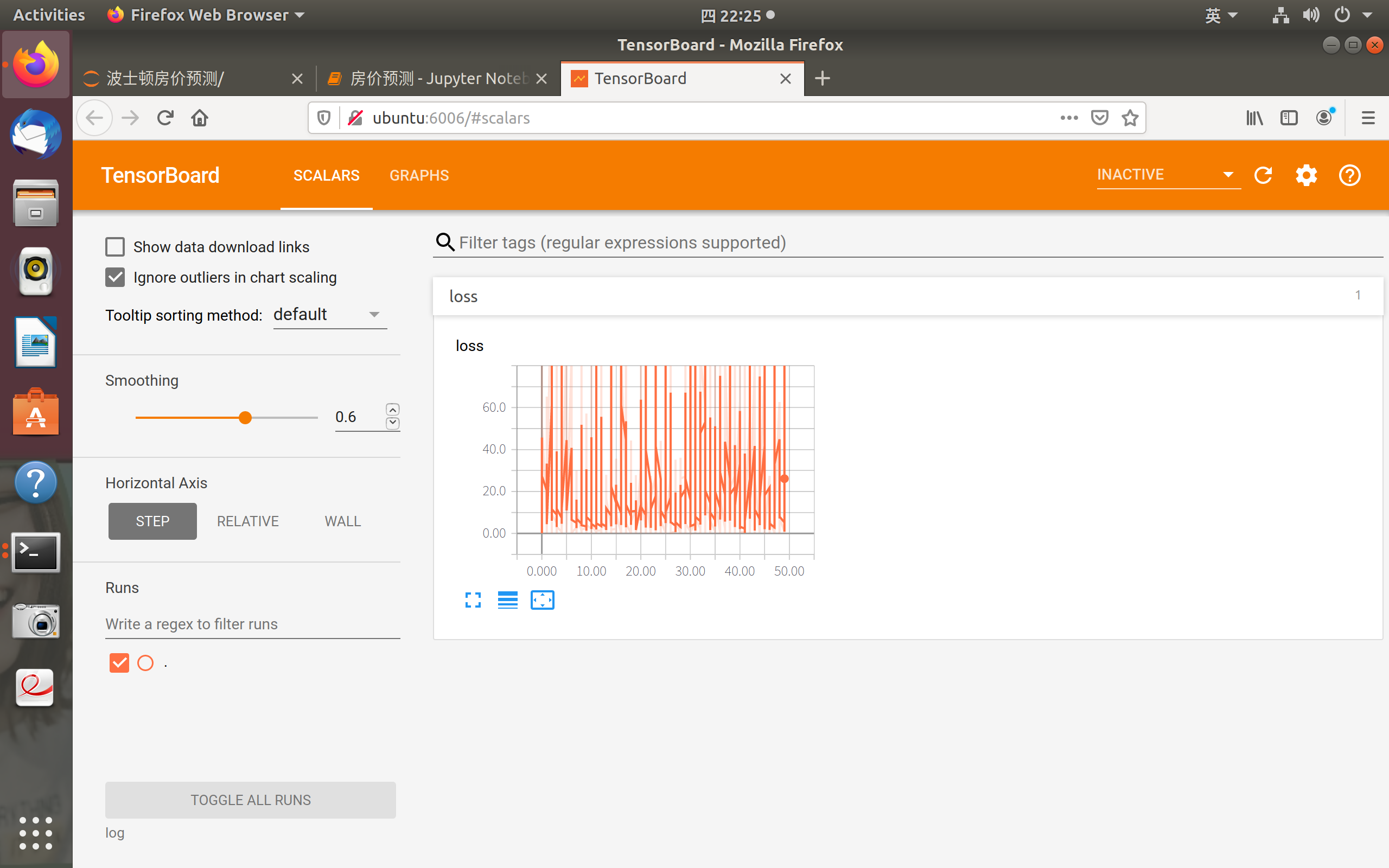Open the Firefox hamburger menu
The height and width of the screenshot is (868, 1389).
point(1368,118)
